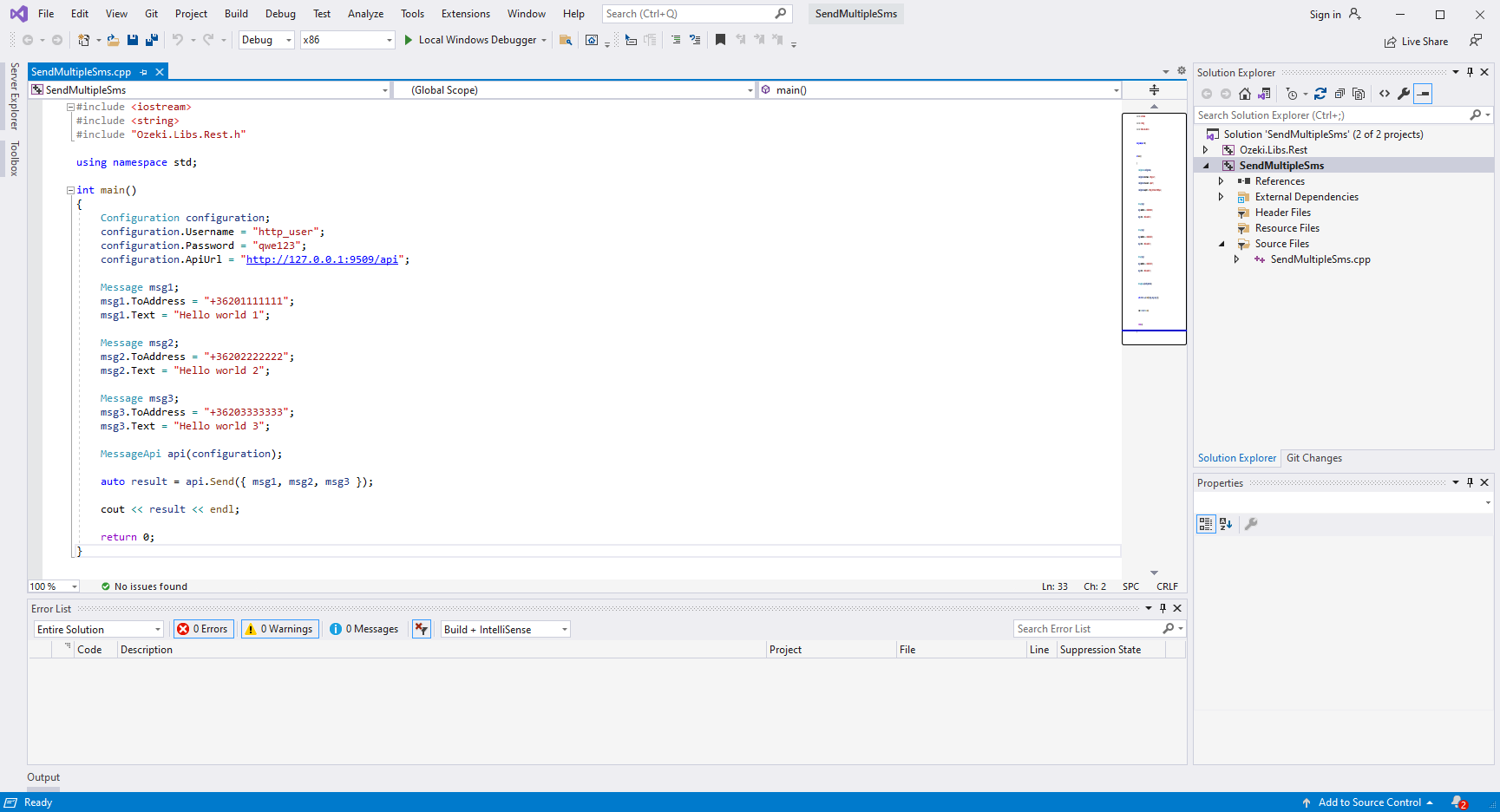Screen dimensions: 1500x812
Task: Click the Categorized icon in Properties panel
Action: (1206, 524)
